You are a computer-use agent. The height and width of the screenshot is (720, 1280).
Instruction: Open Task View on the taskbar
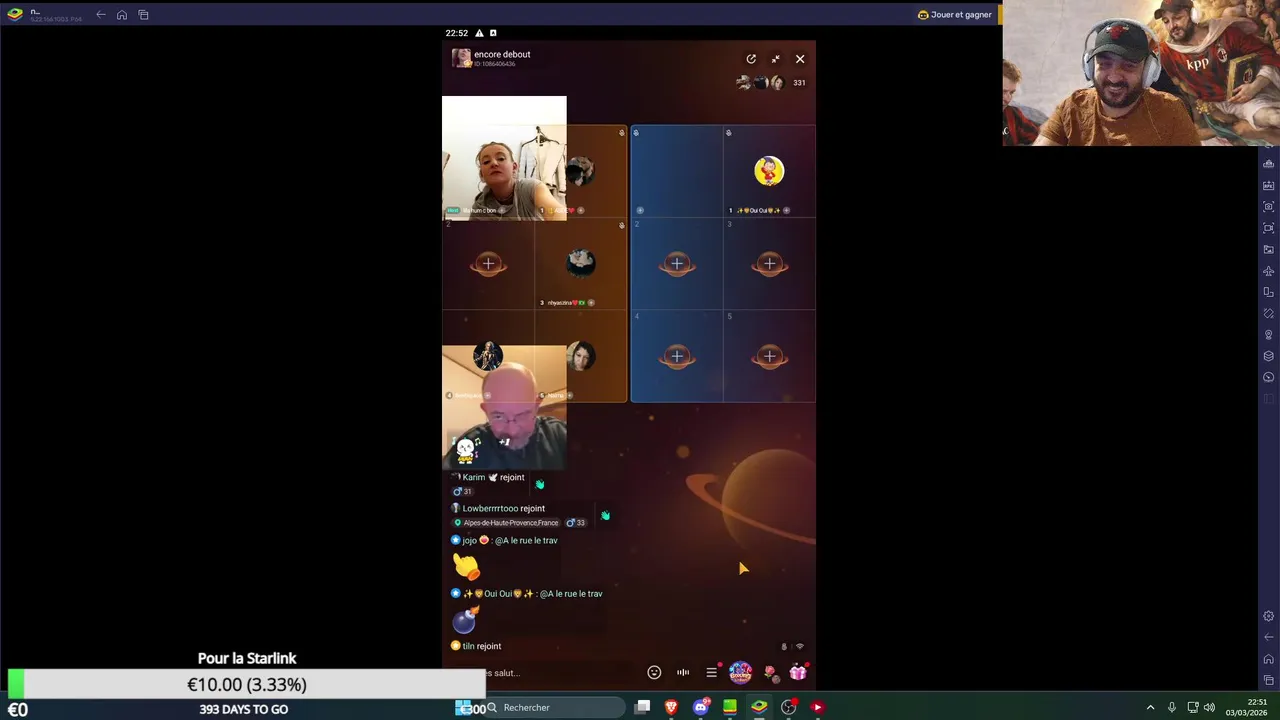coord(643,708)
